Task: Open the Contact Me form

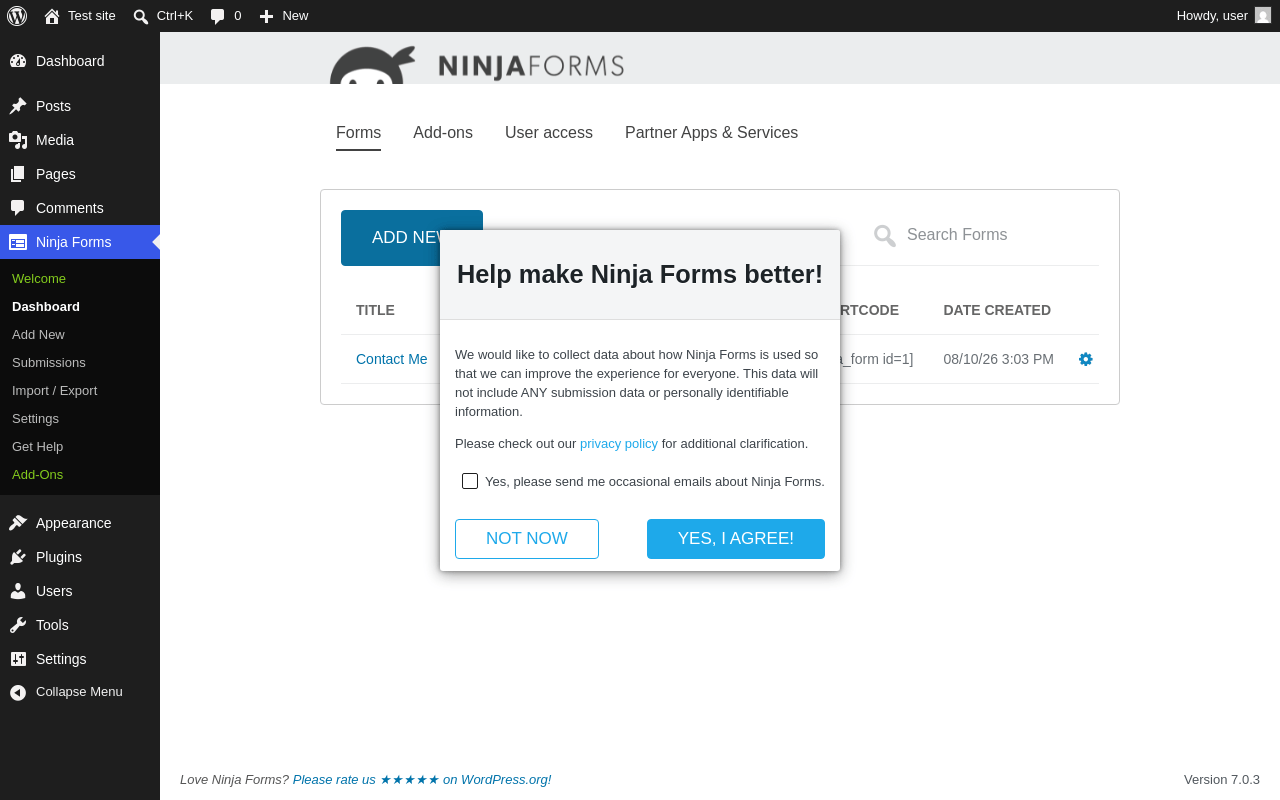Action: (392, 359)
